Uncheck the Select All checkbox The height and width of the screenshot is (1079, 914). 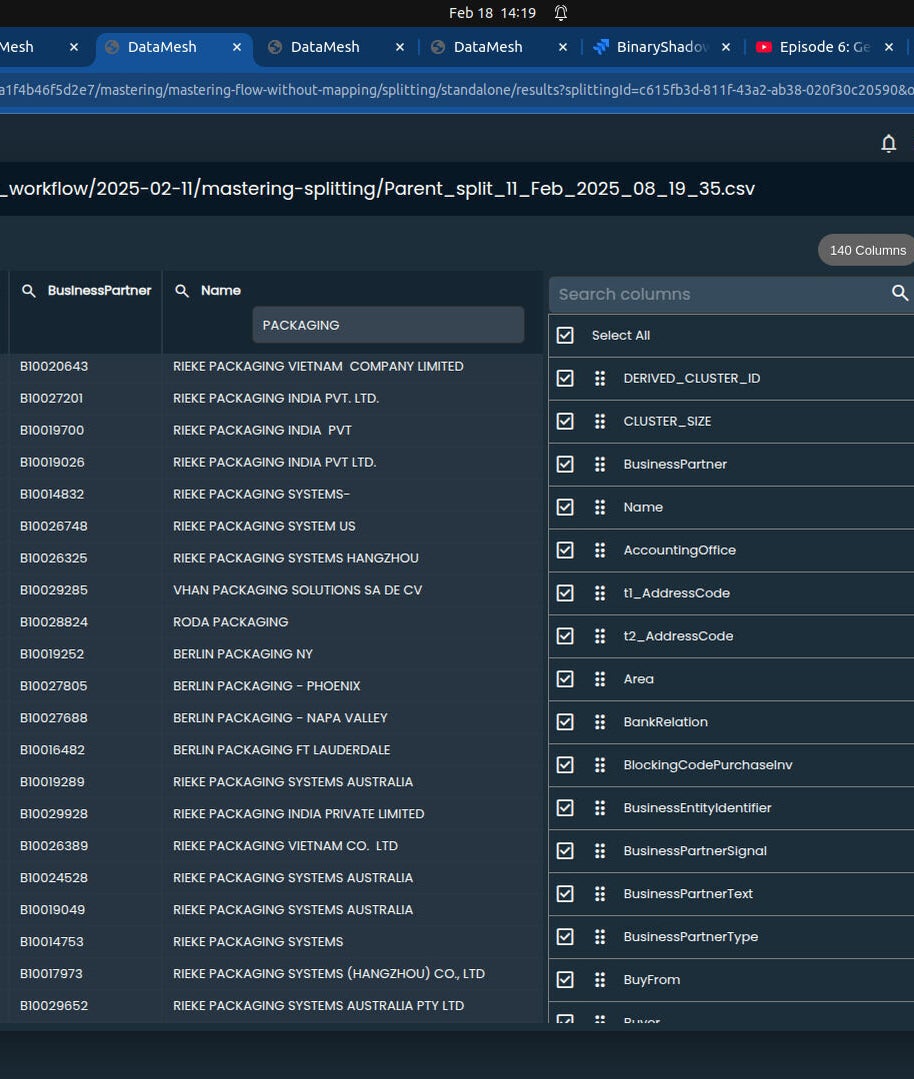[565, 335]
